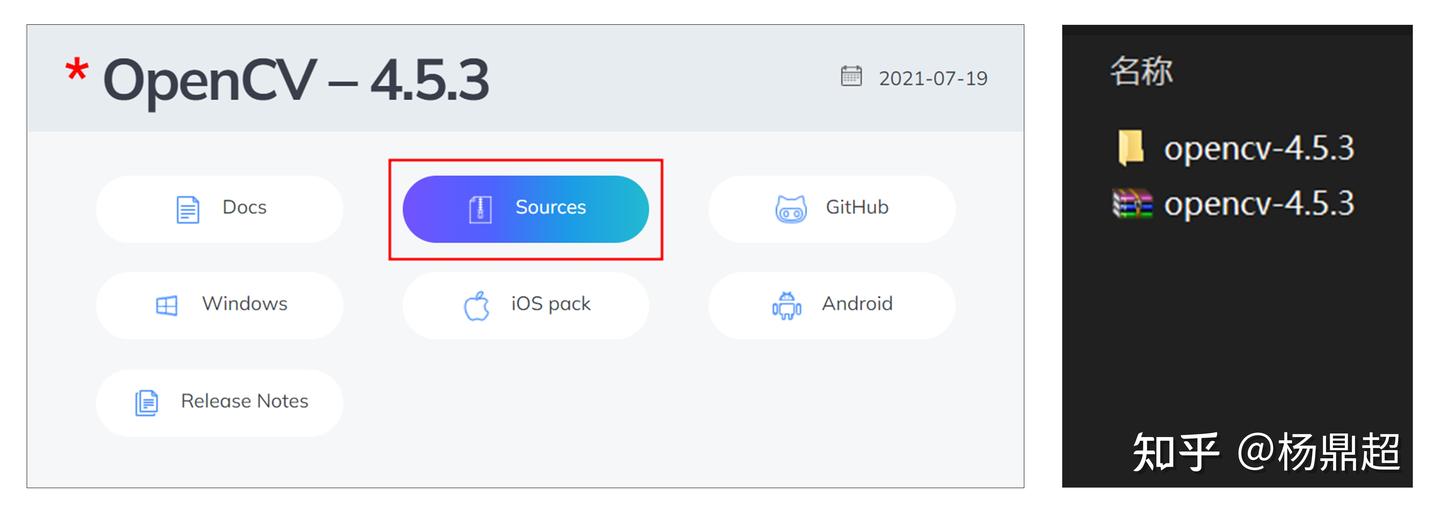Click the 2021-07-19 release date text
Viewport: 1440px width, 513px height.
(933, 78)
